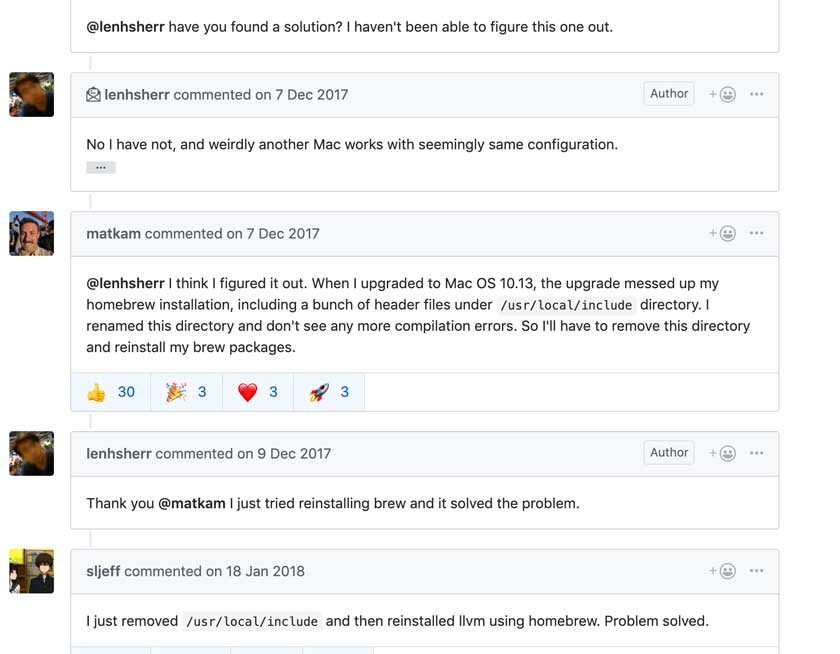Image resolution: width=840 pixels, height=654 pixels.
Task: Open three-dot menu on lenhsherr's 9 Dec comment
Action: 756,453
